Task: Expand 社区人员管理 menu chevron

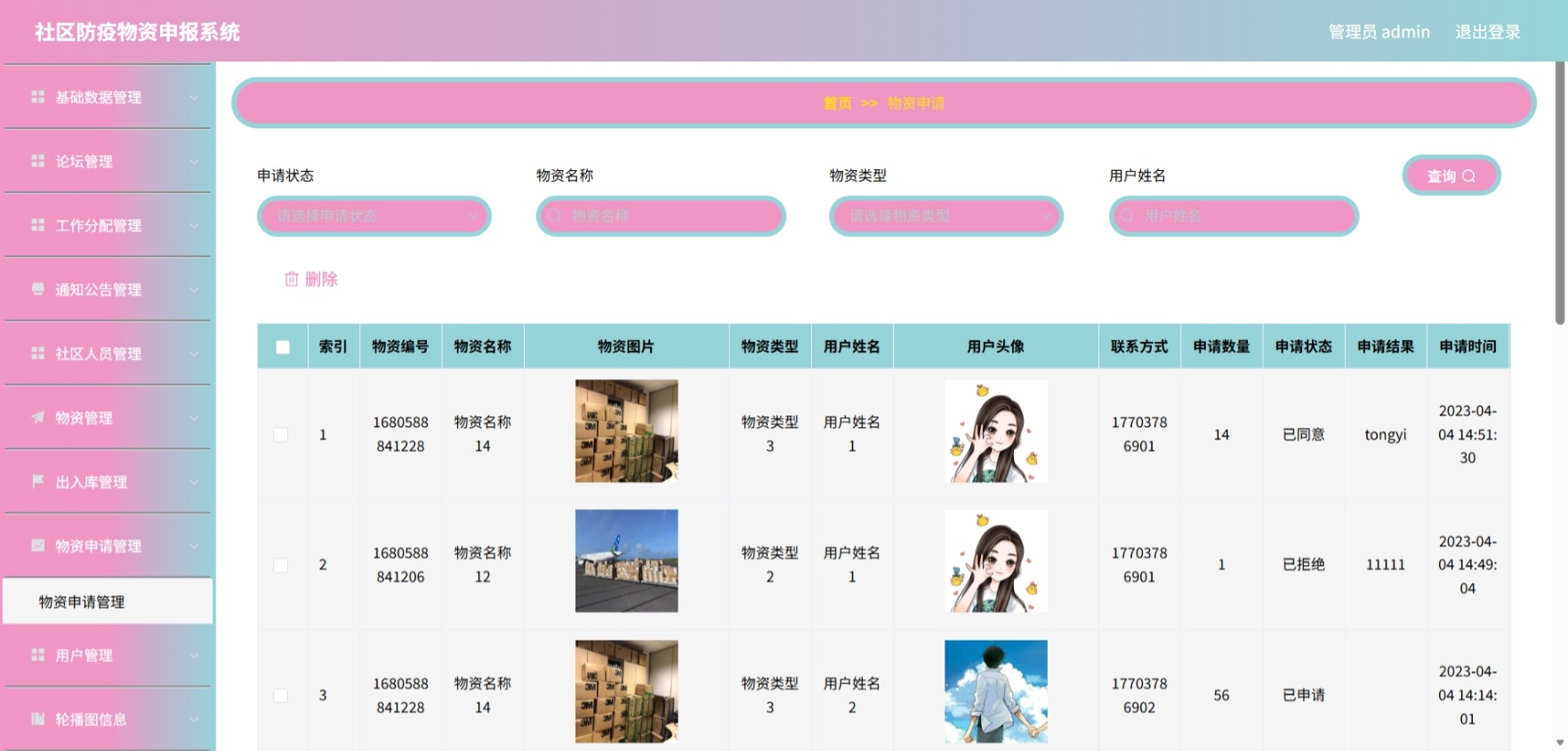Action: (194, 353)
